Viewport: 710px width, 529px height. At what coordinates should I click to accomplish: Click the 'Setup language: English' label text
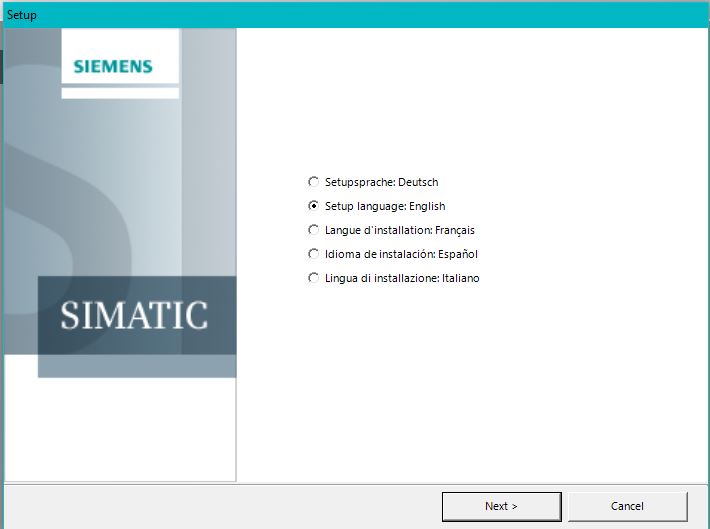[x=385, y=206]
